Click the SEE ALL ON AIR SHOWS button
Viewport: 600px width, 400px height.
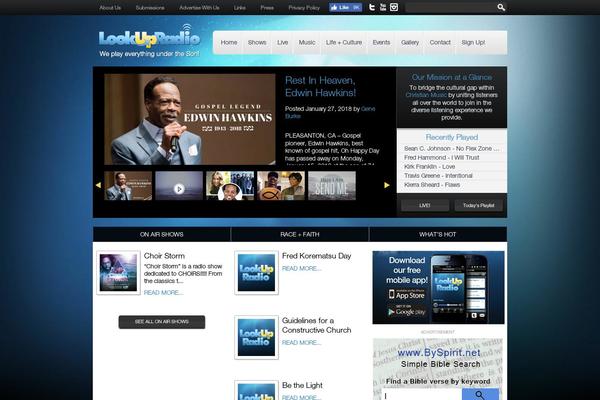[x=161, y=322]
